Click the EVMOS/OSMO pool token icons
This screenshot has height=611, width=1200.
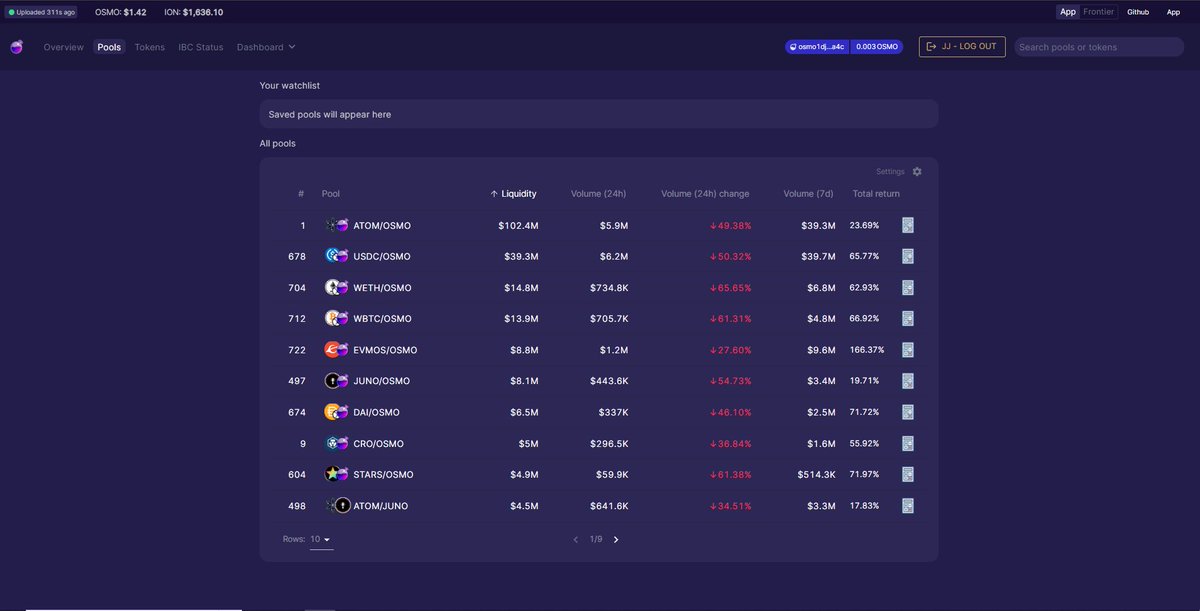pos(337,350)
